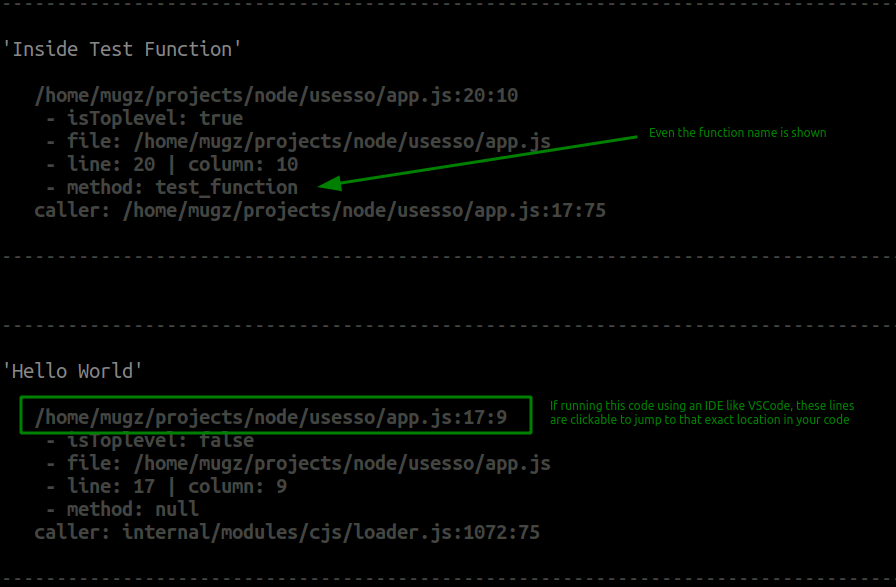Click the isToplevel: true line
The width and height of the screenshot is (896, 587).
coord(145,118)
